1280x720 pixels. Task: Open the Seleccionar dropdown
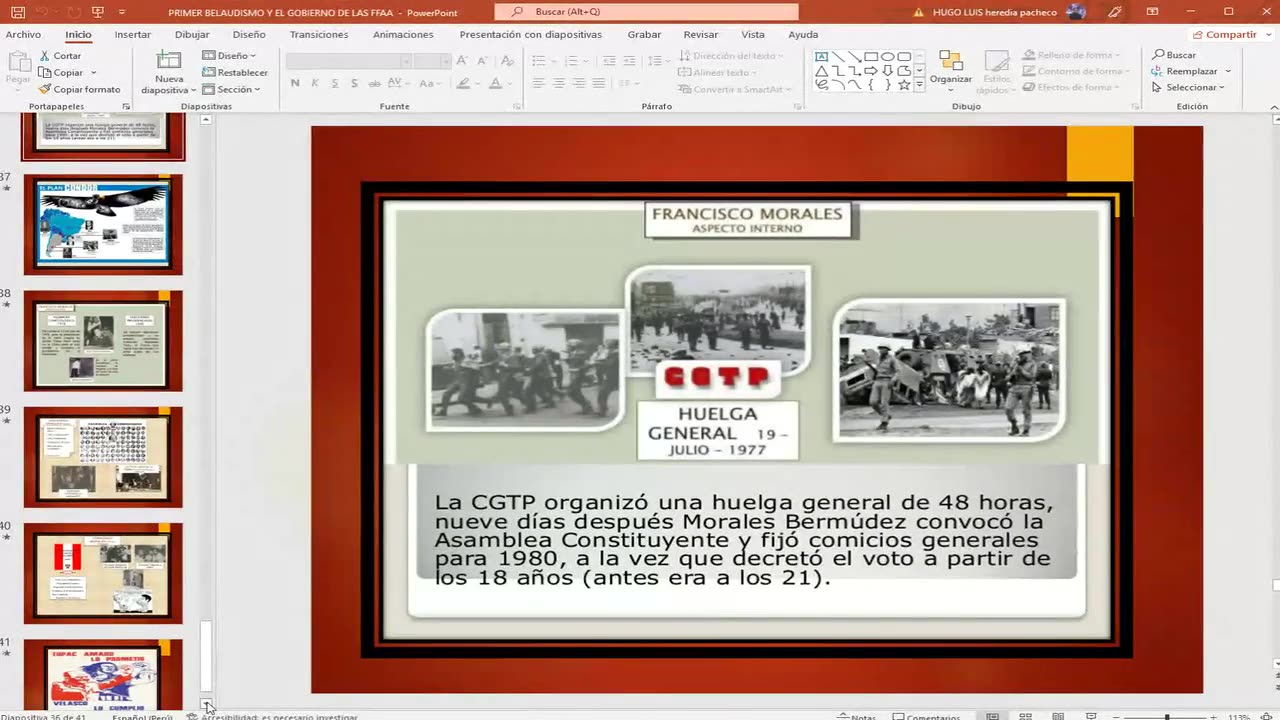(x=1191, y=87)
